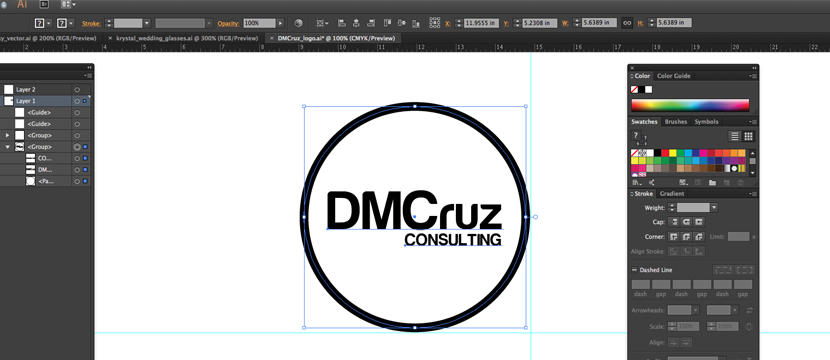
Task: Select the Bevel Join corner icon
Action: pos(699,236)
